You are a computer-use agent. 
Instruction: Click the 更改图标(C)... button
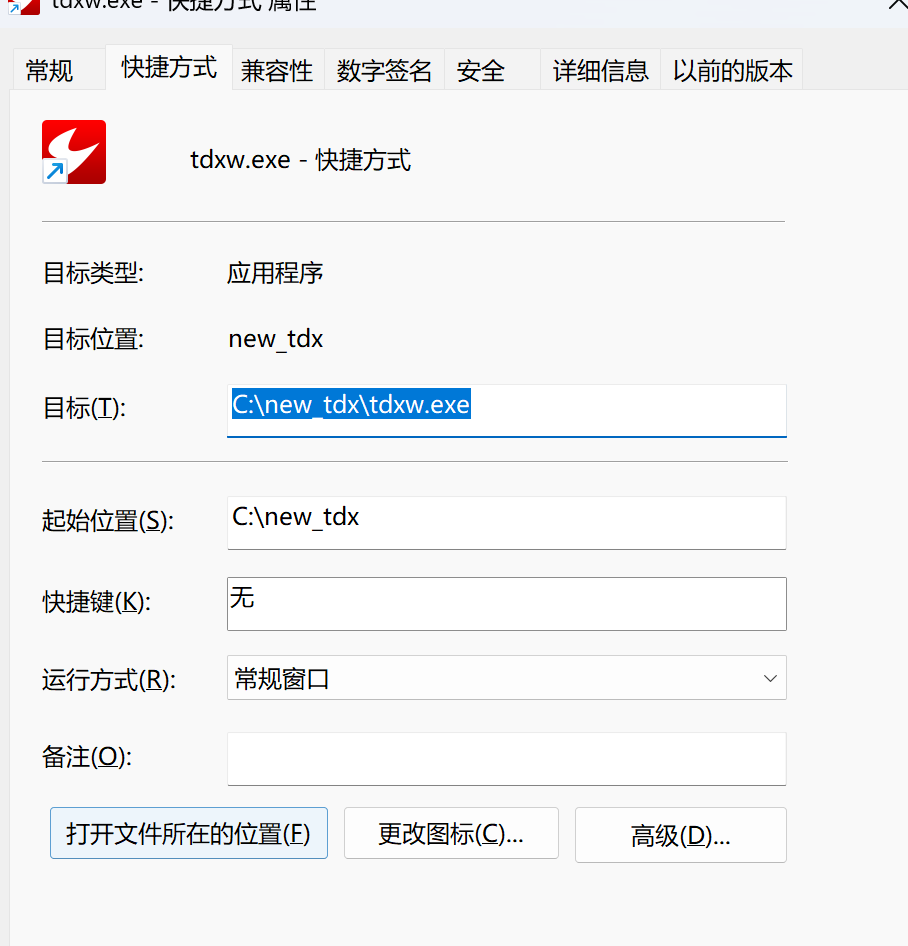point(451,833)
